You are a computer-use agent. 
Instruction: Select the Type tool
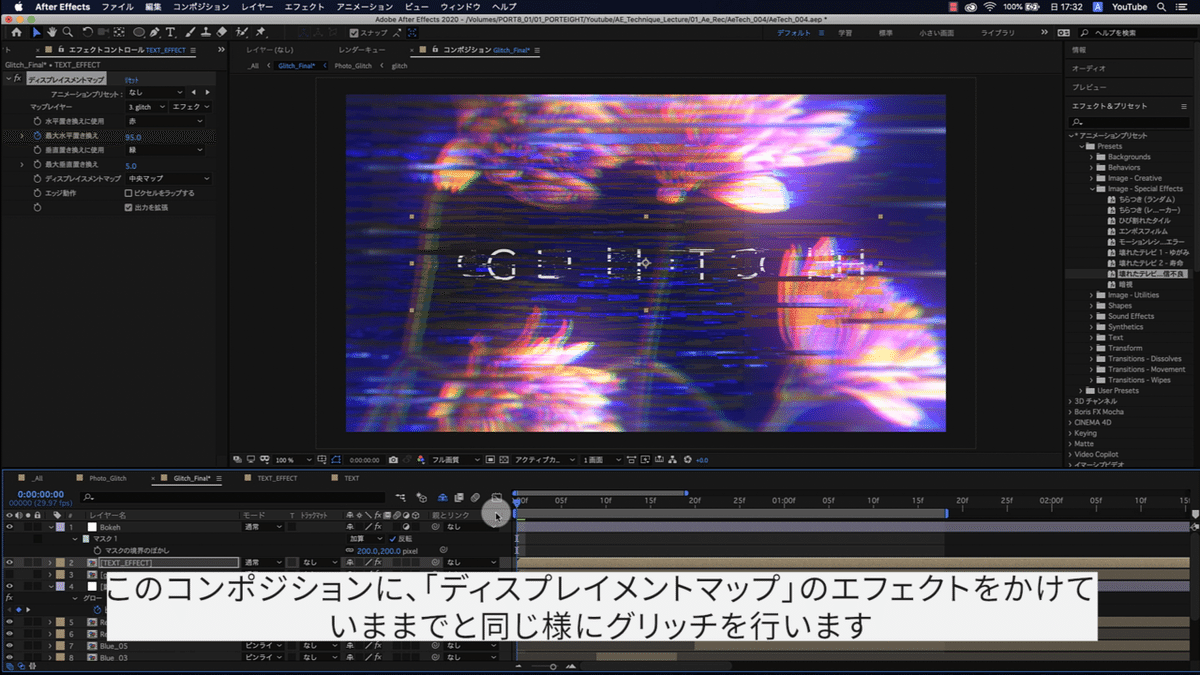(x=170, y=35)
